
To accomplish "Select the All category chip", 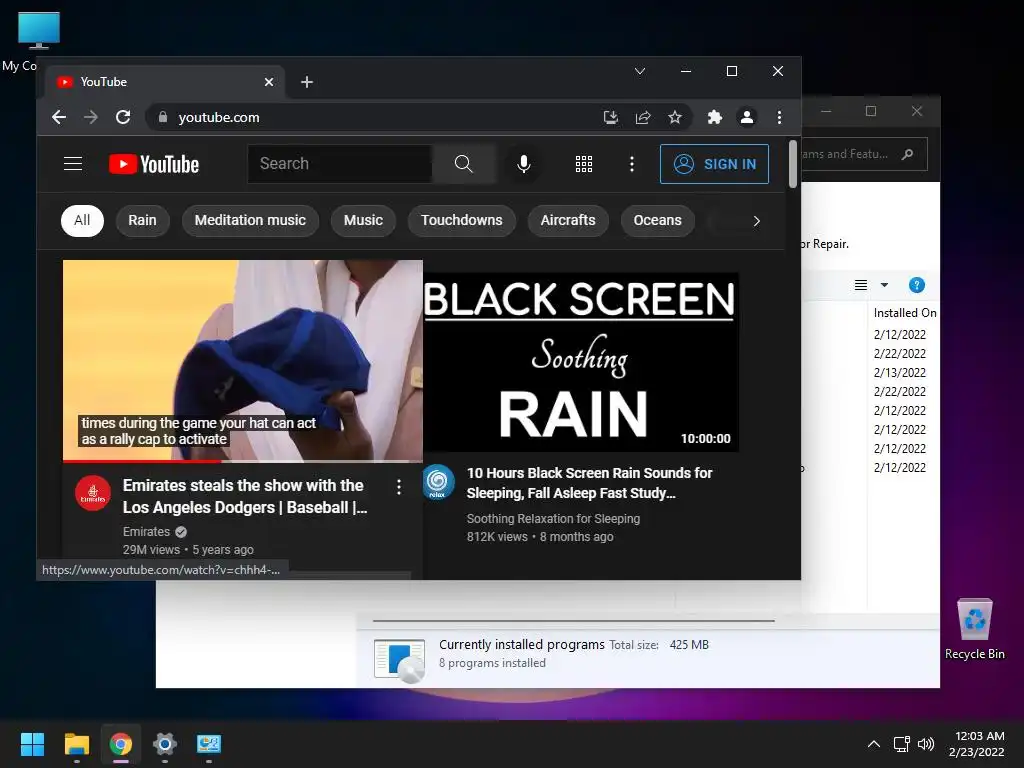I will (82, 220).
